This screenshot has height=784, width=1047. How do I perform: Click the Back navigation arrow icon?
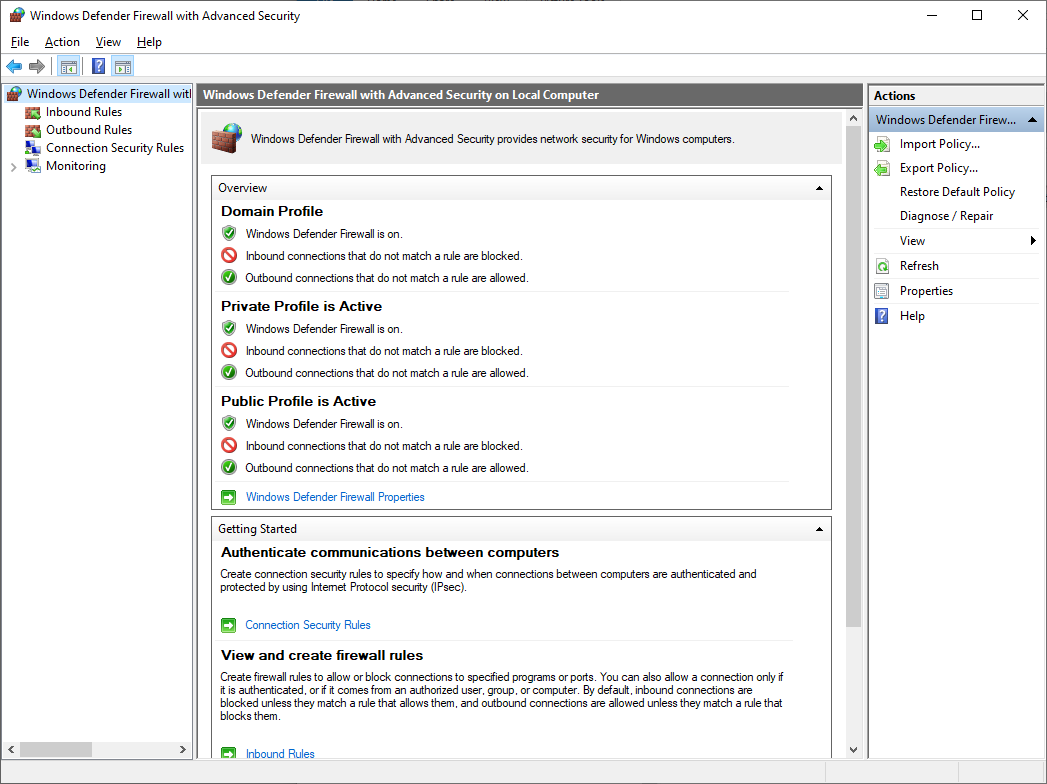13,66
